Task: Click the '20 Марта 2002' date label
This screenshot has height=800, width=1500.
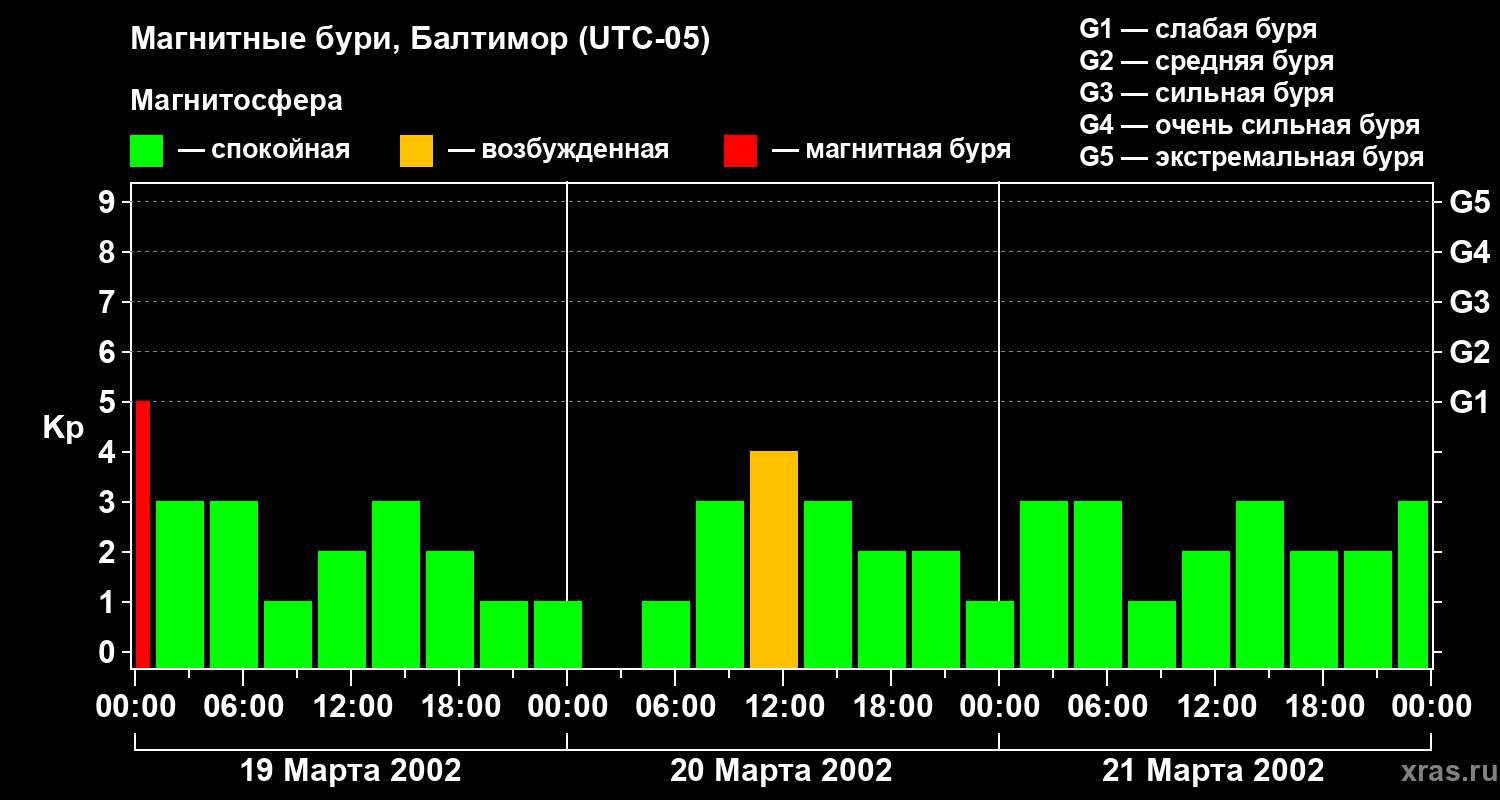Action: [x=781, y=770]
